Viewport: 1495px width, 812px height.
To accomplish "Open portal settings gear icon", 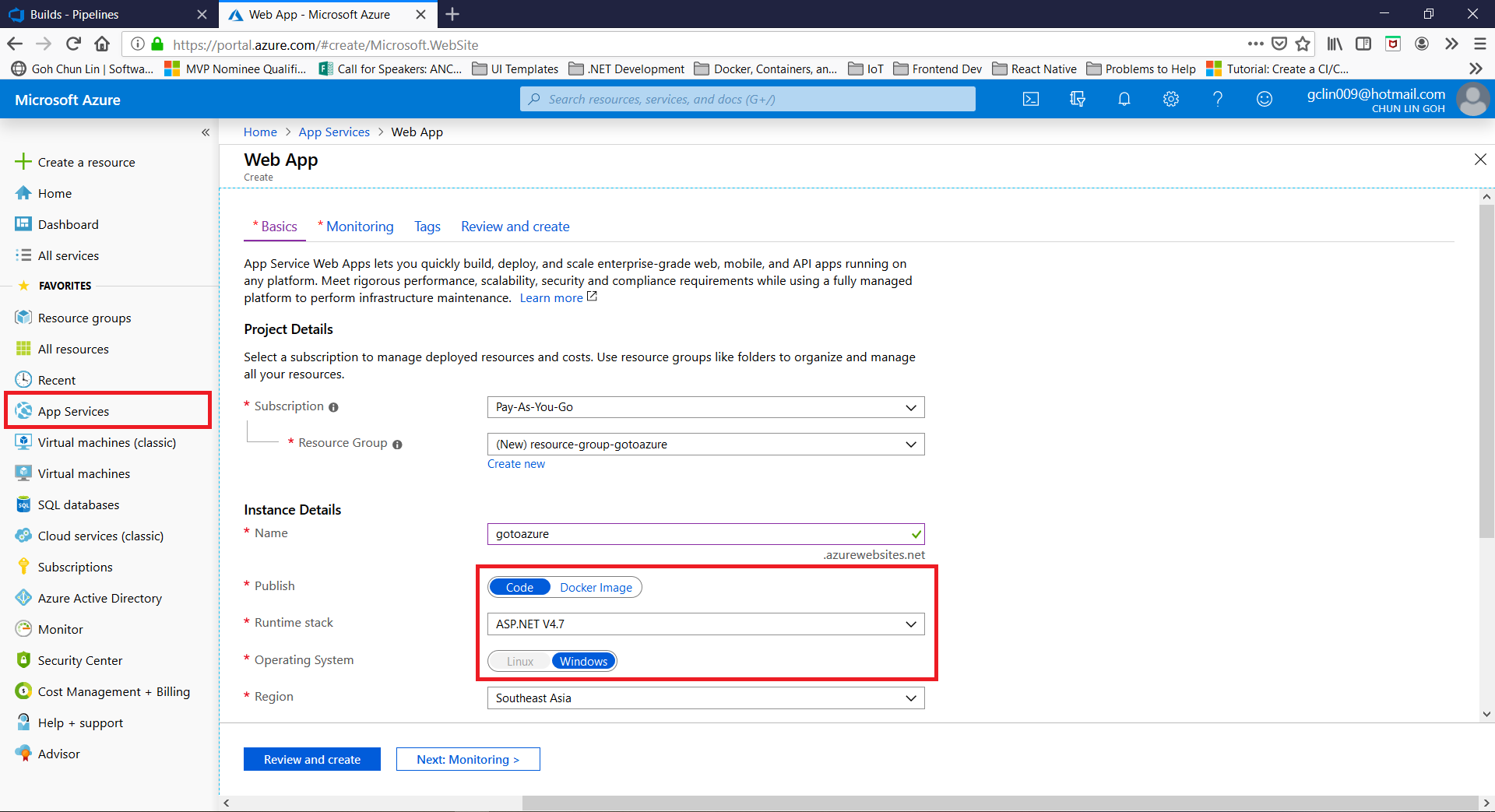I will 1171,99.
